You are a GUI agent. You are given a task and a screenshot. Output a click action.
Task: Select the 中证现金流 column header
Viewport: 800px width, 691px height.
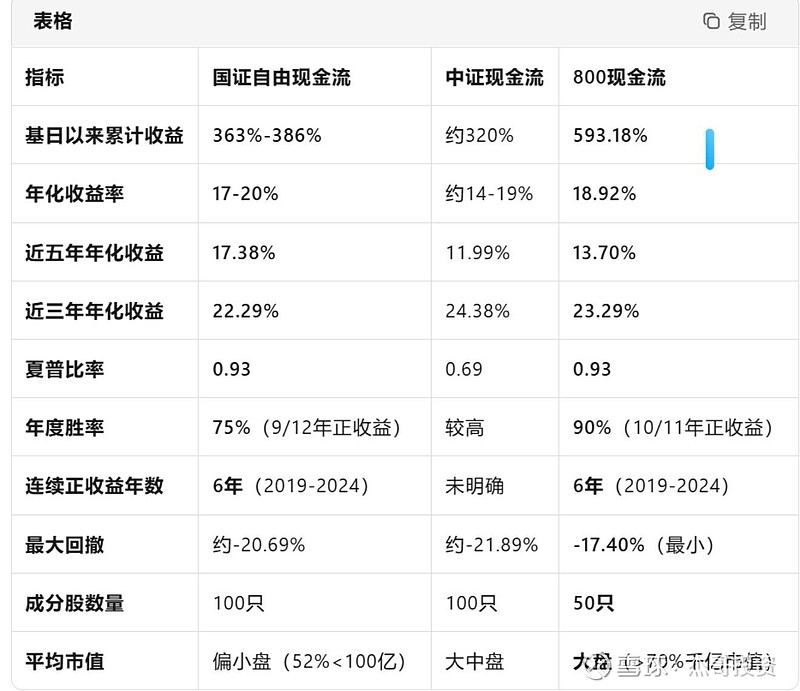coord(494,78)
